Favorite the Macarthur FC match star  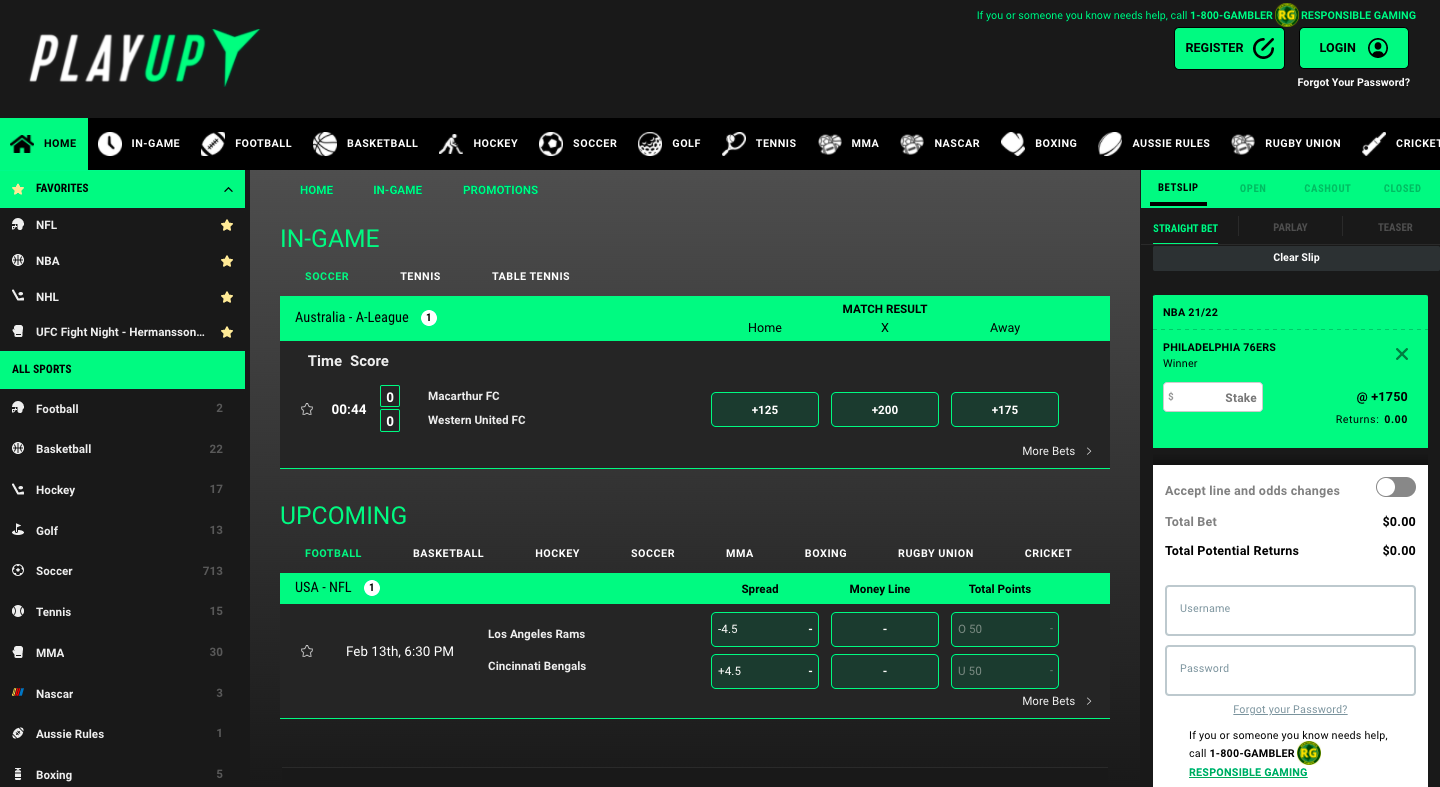(307, 409)
